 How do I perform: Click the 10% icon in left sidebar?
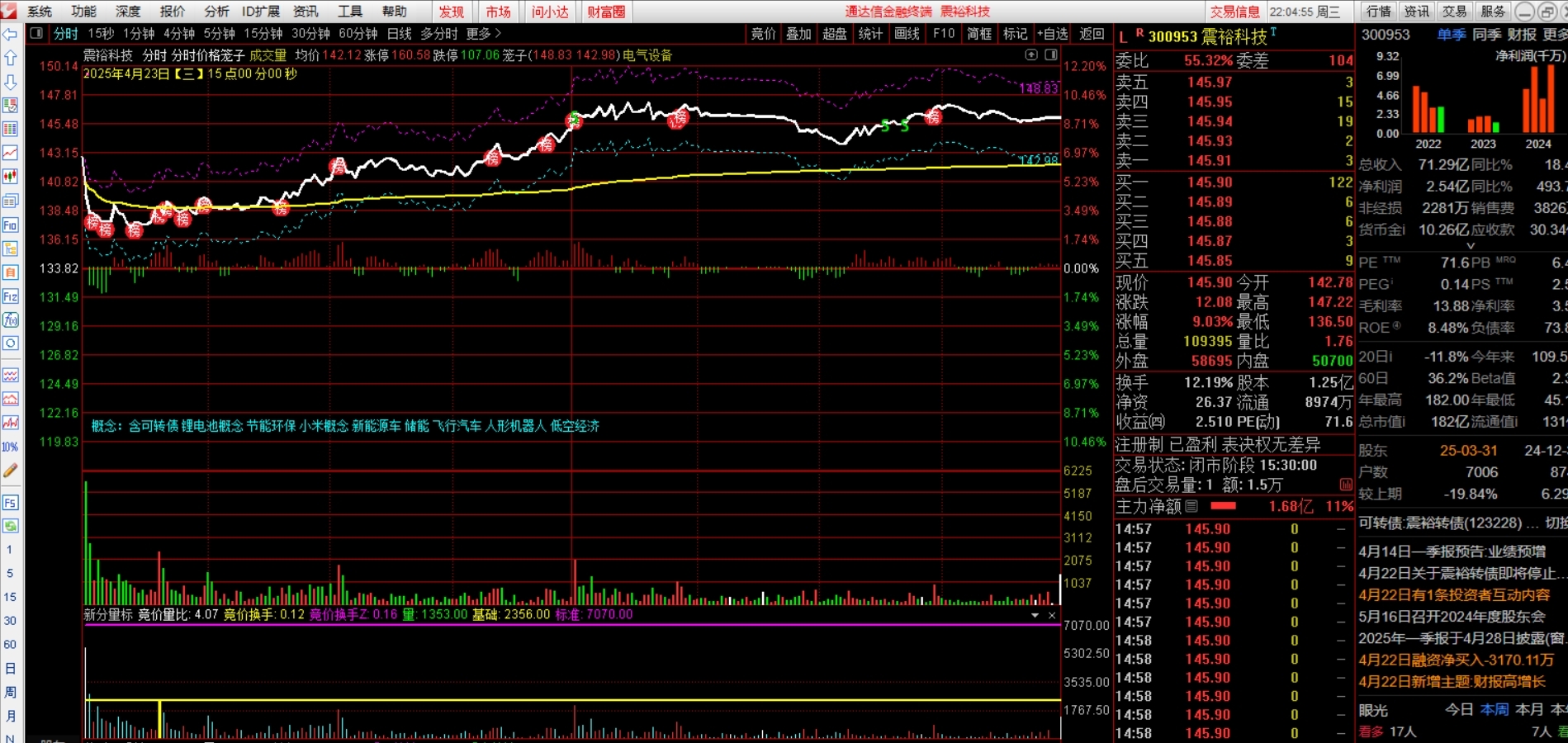(10, 447)
